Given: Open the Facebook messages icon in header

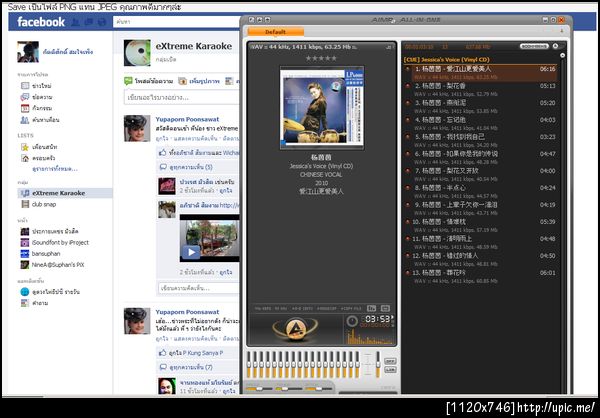Looking at the screenshot, I should click(89, 22).
